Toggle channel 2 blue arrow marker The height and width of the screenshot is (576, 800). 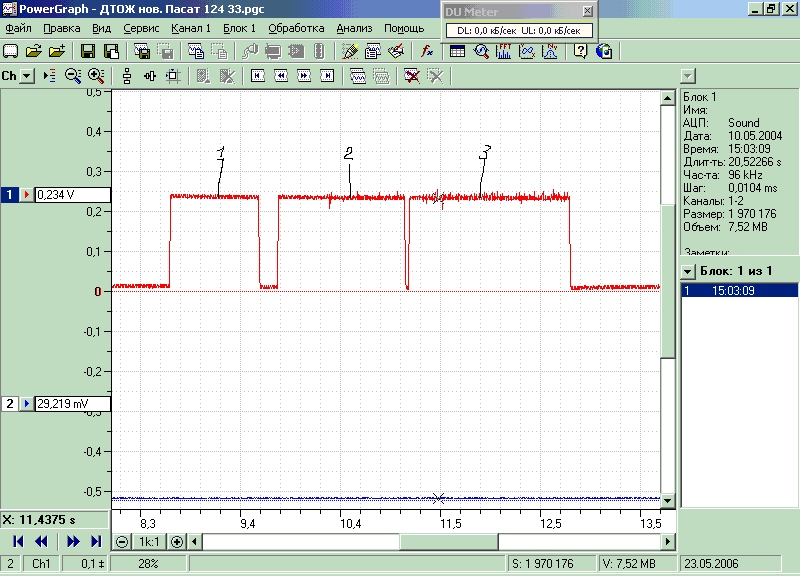[27, 404]
